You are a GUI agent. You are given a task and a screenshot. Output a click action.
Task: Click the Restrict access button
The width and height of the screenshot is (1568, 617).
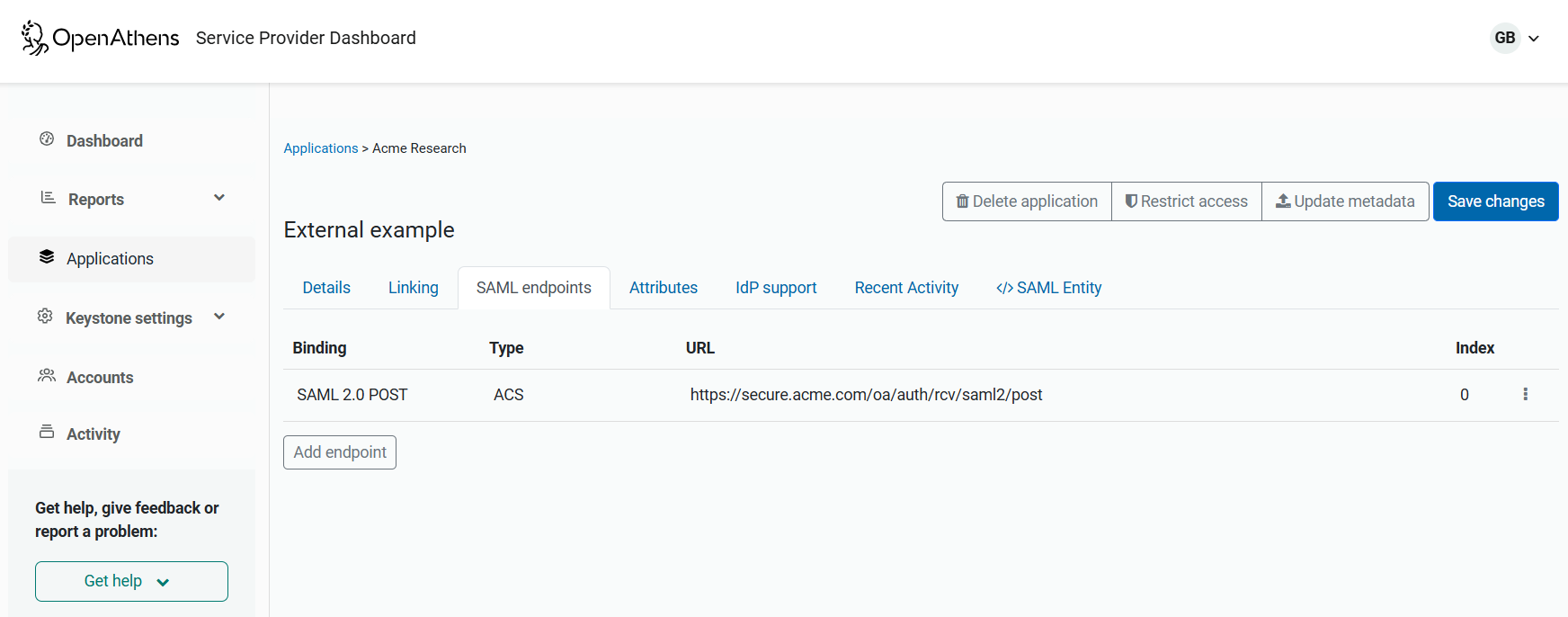1187,201
